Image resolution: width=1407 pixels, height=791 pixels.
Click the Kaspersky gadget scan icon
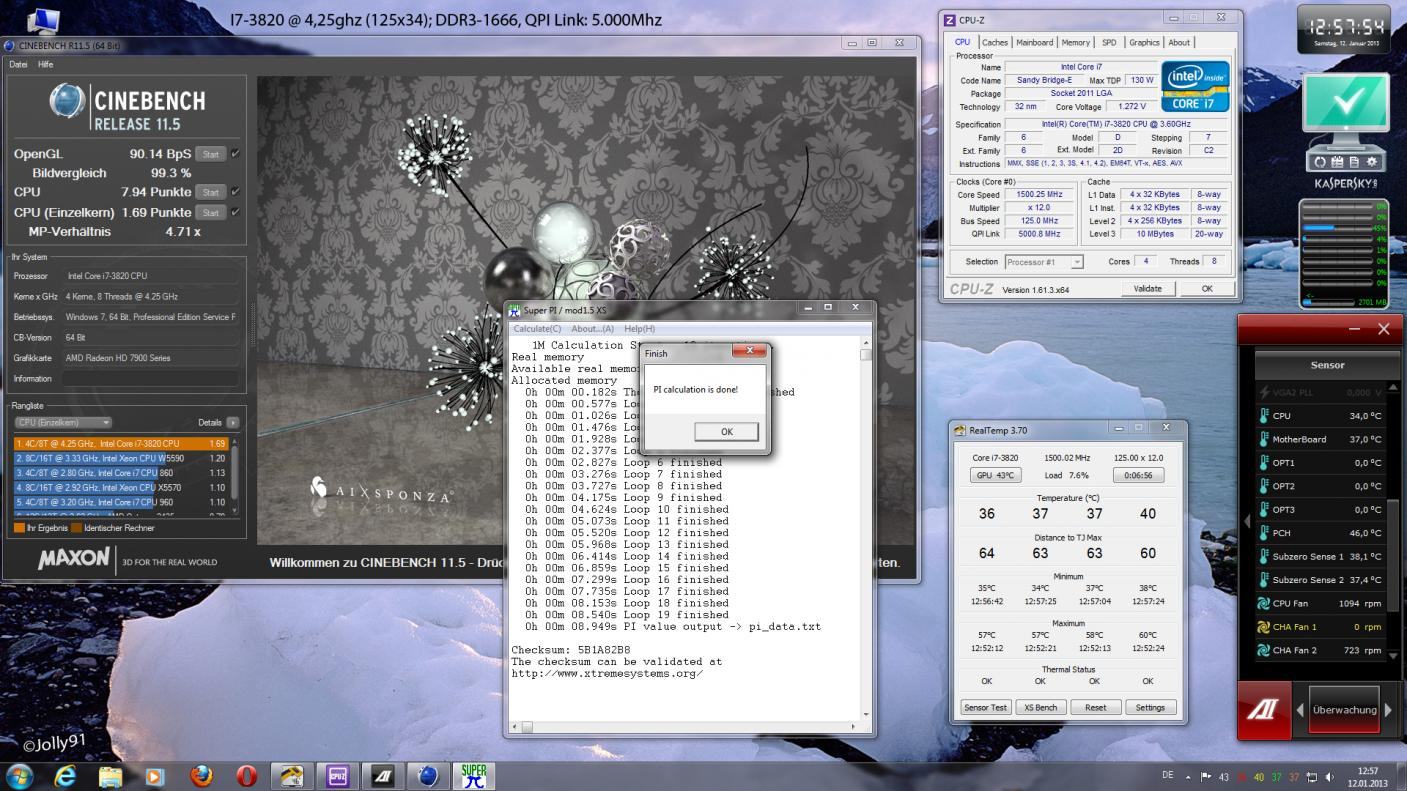1319,162
